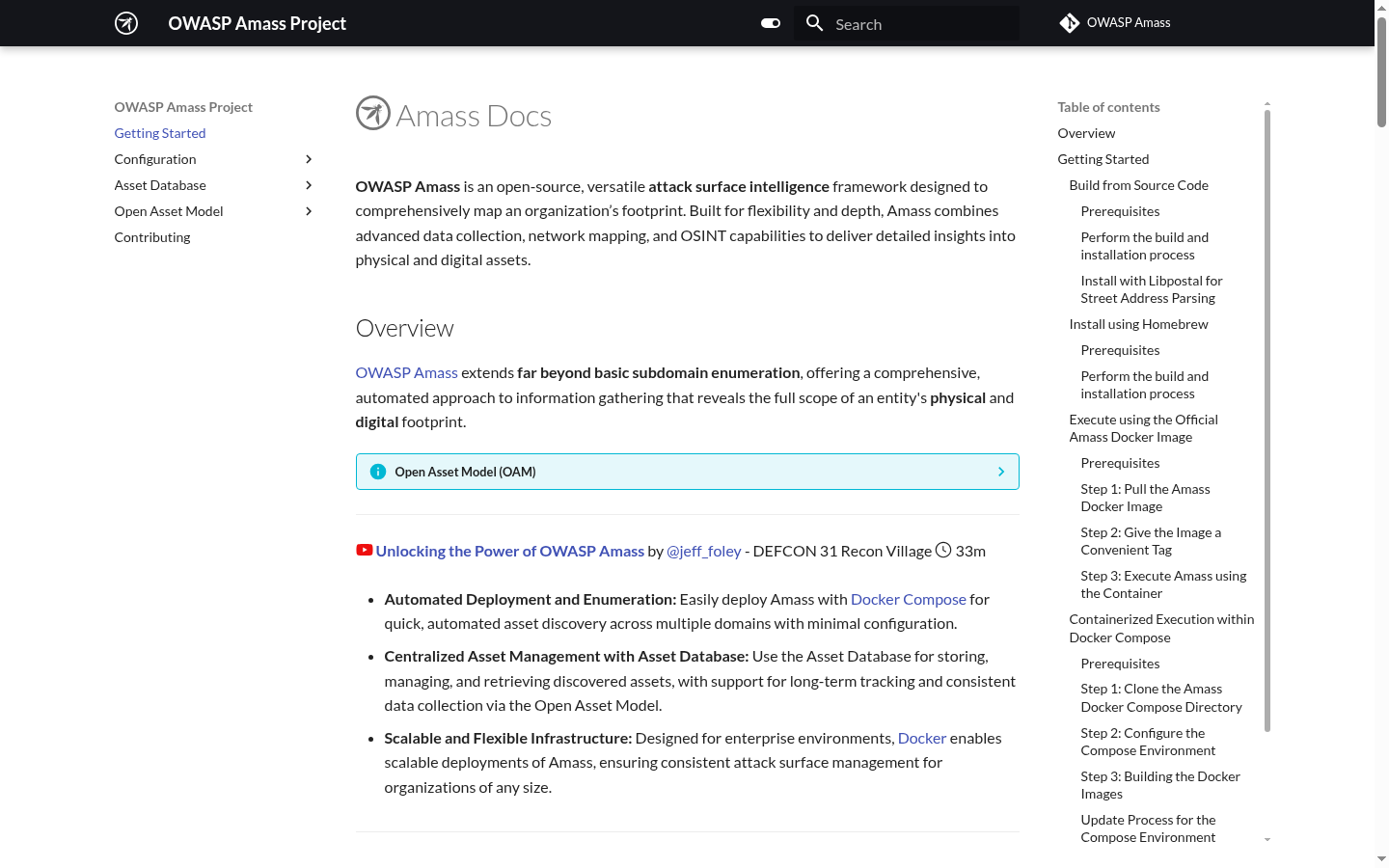Viewport: 1389px width, 868px height.
Task: Follow the OWASP Amass link in Overview
Action: [406, 372]
